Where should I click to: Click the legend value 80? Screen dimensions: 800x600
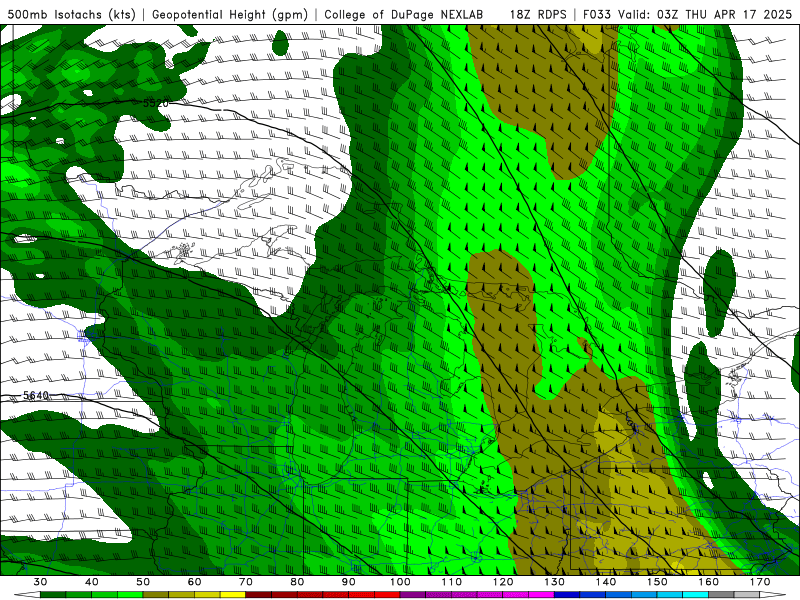pos(297,582)
